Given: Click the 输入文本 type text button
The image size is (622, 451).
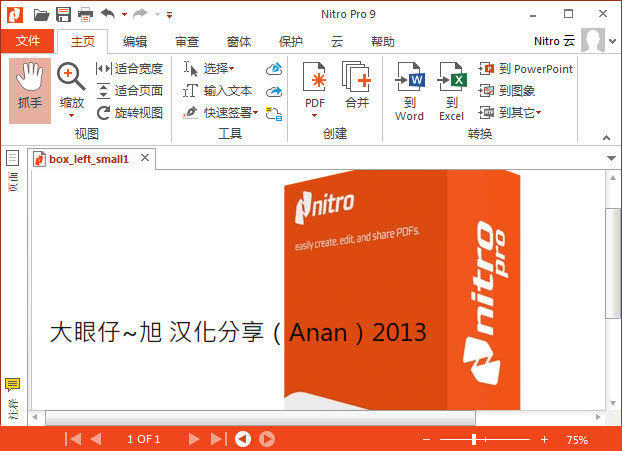Looking at the screenshot, I should (219, 91).
